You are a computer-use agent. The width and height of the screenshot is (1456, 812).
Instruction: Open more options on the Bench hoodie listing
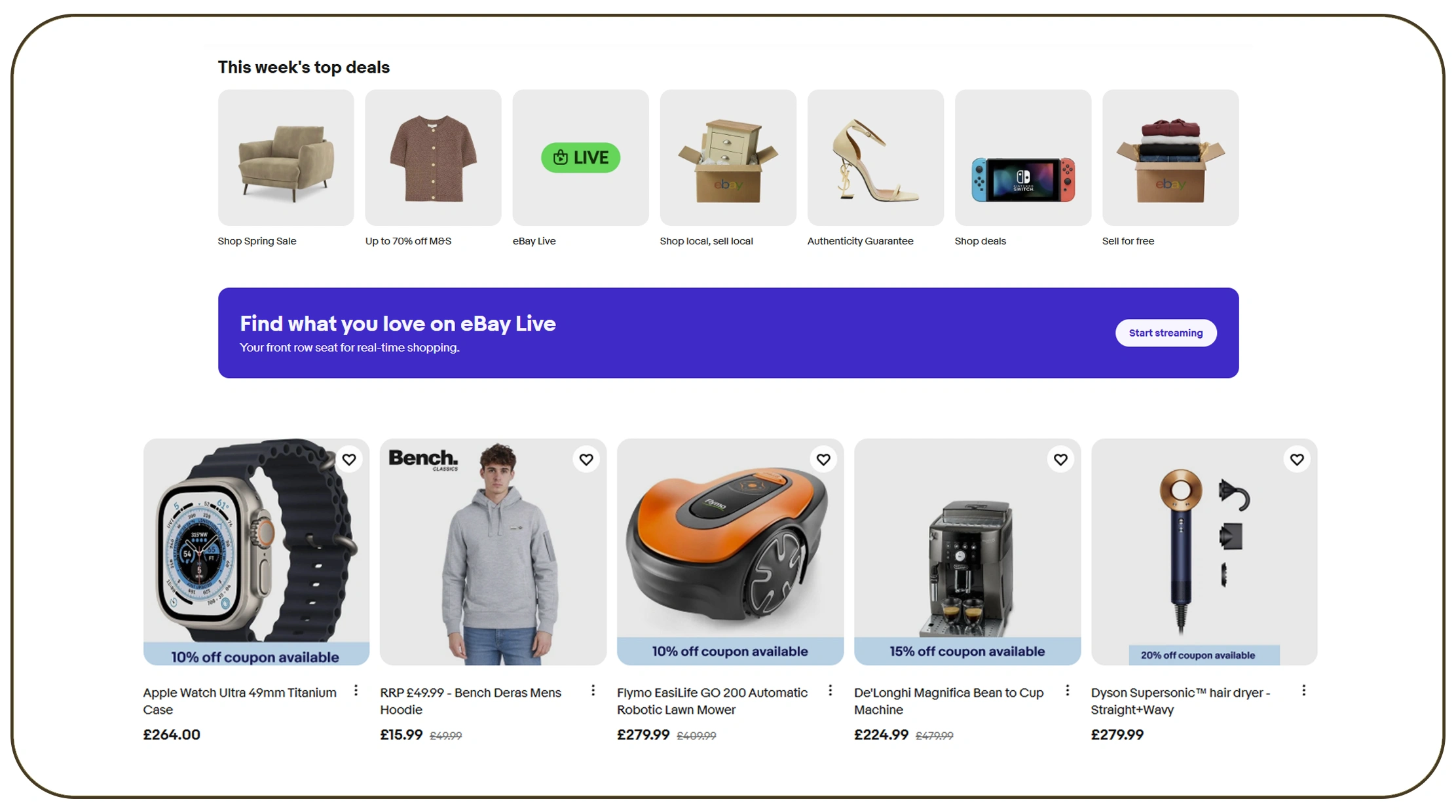(x=593, y=690)
